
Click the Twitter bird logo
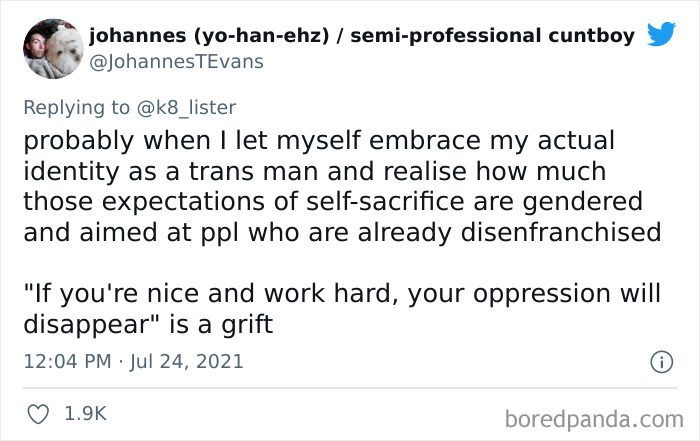[x=662, y=33]
